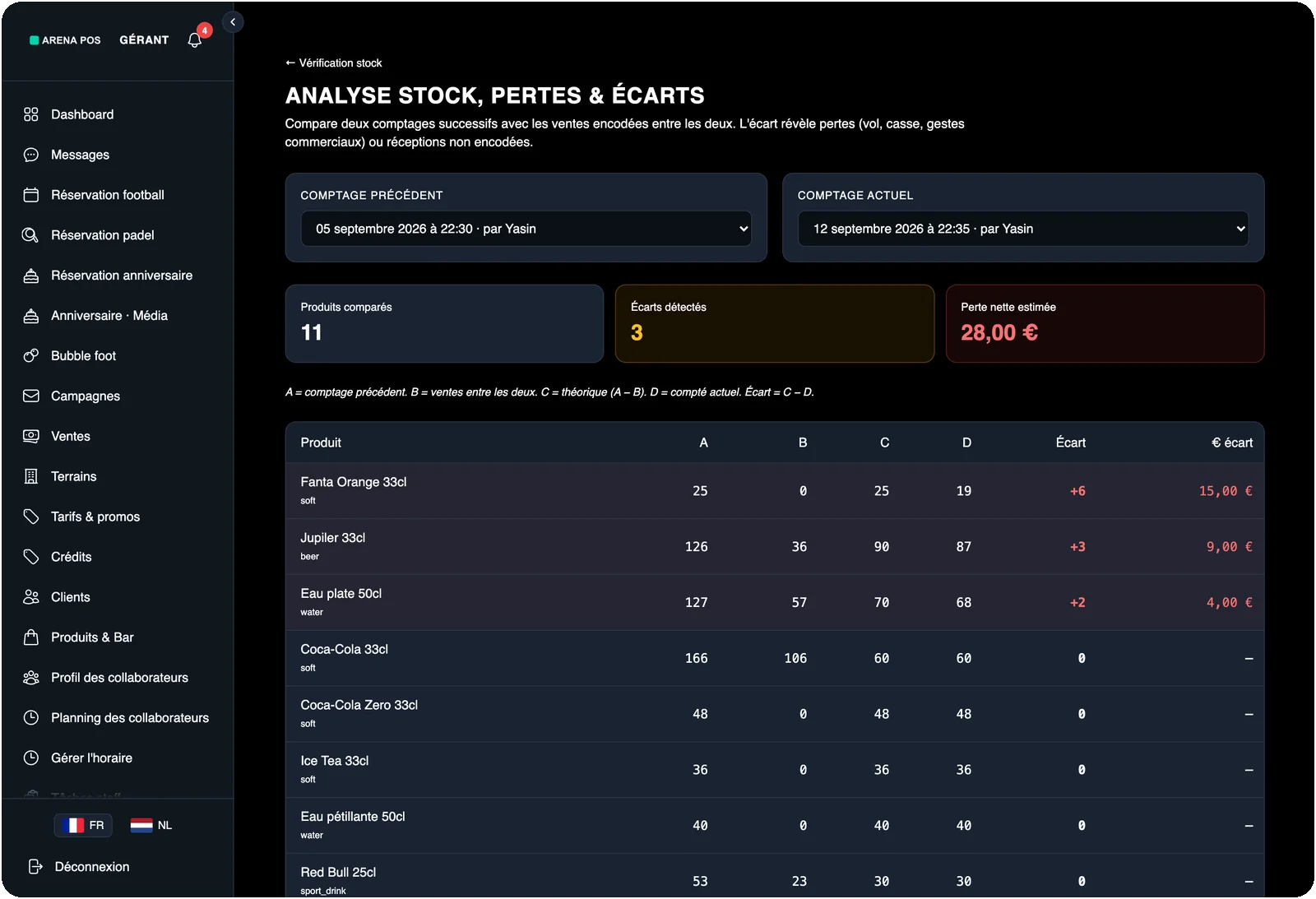
Task: Click the Dashboard grid icon
Action: coord(31,114)
